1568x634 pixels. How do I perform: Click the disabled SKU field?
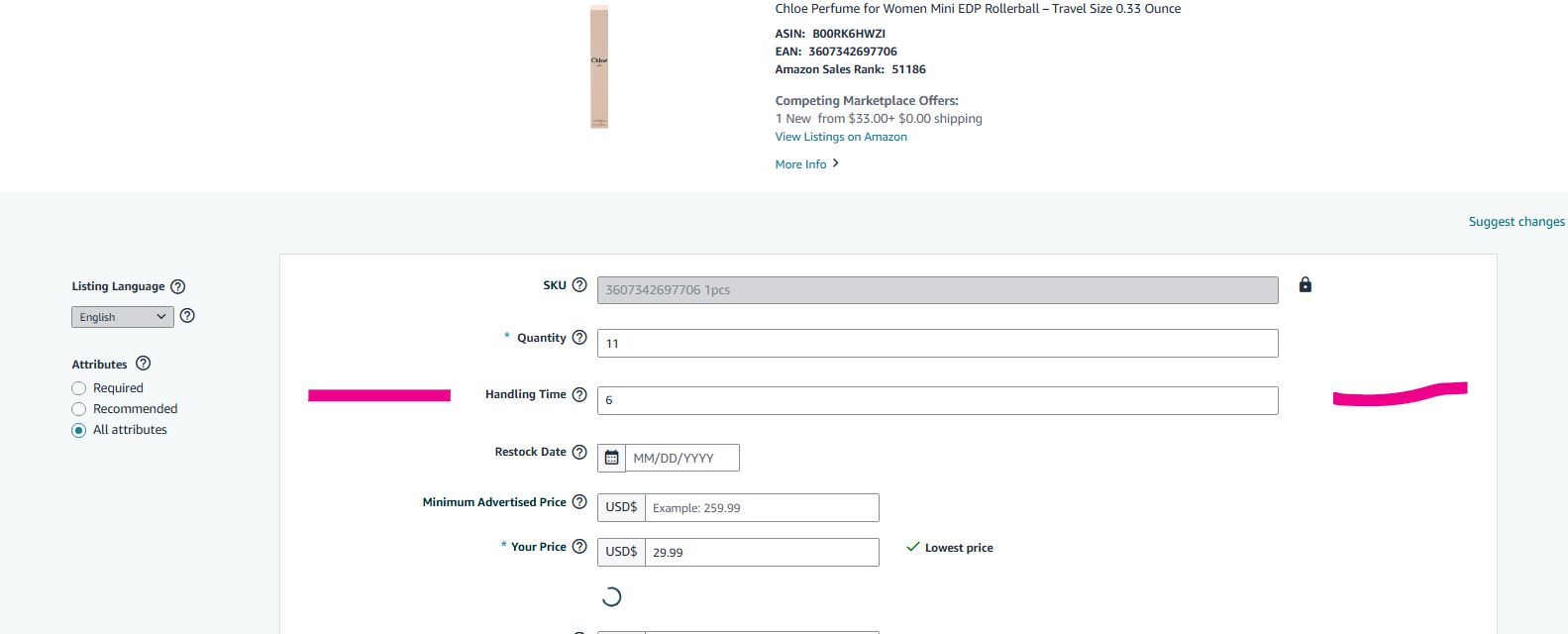click(938, 290)
